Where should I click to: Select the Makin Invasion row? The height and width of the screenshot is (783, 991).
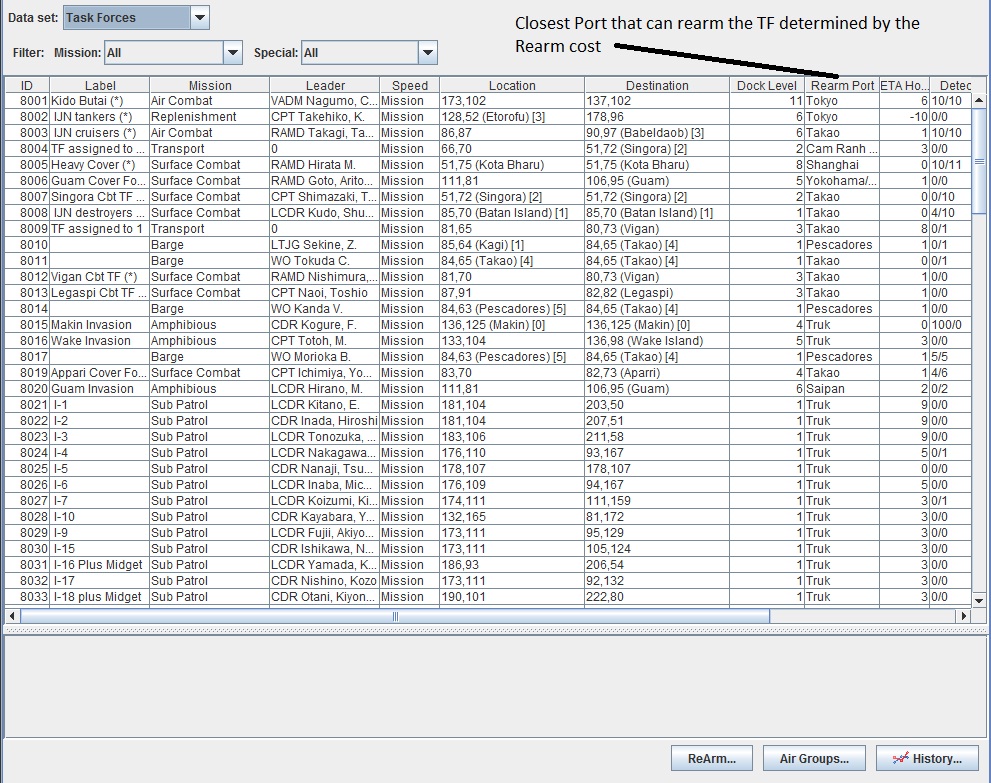click(x=489, y=325)
